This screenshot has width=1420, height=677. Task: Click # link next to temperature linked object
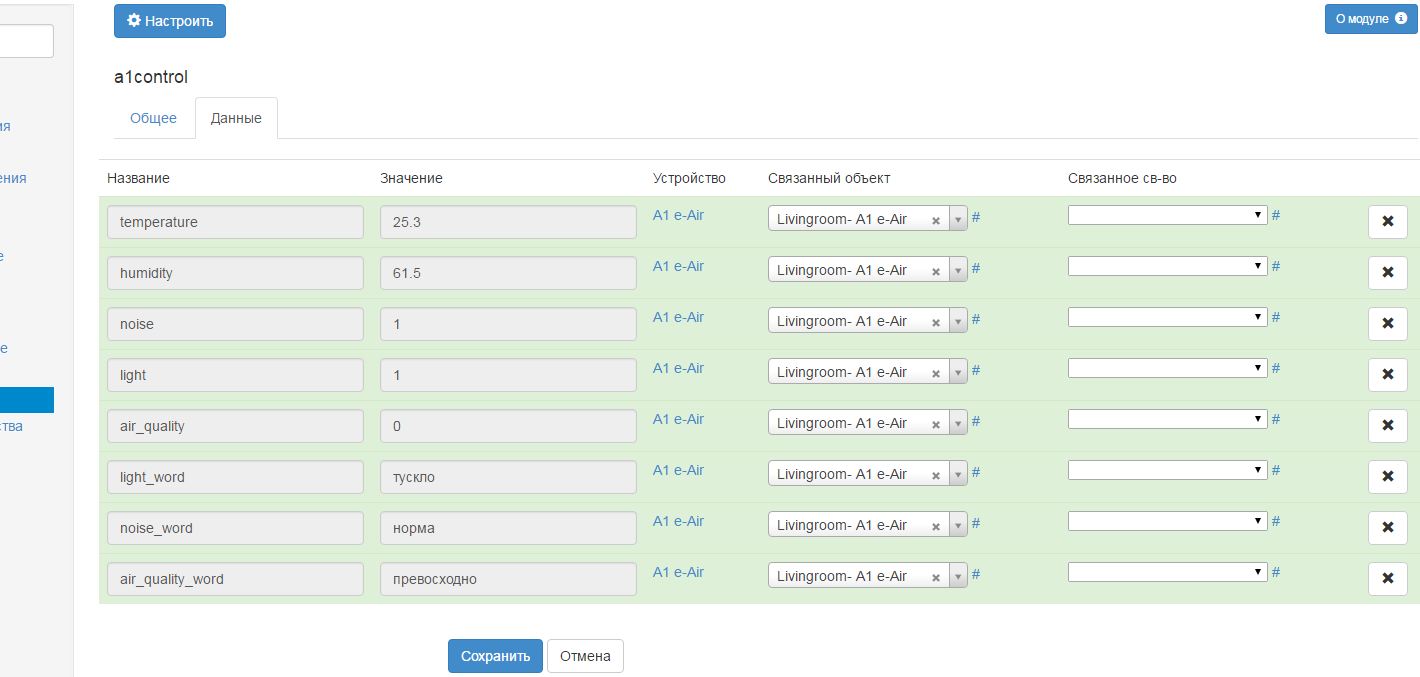(976, 216)
